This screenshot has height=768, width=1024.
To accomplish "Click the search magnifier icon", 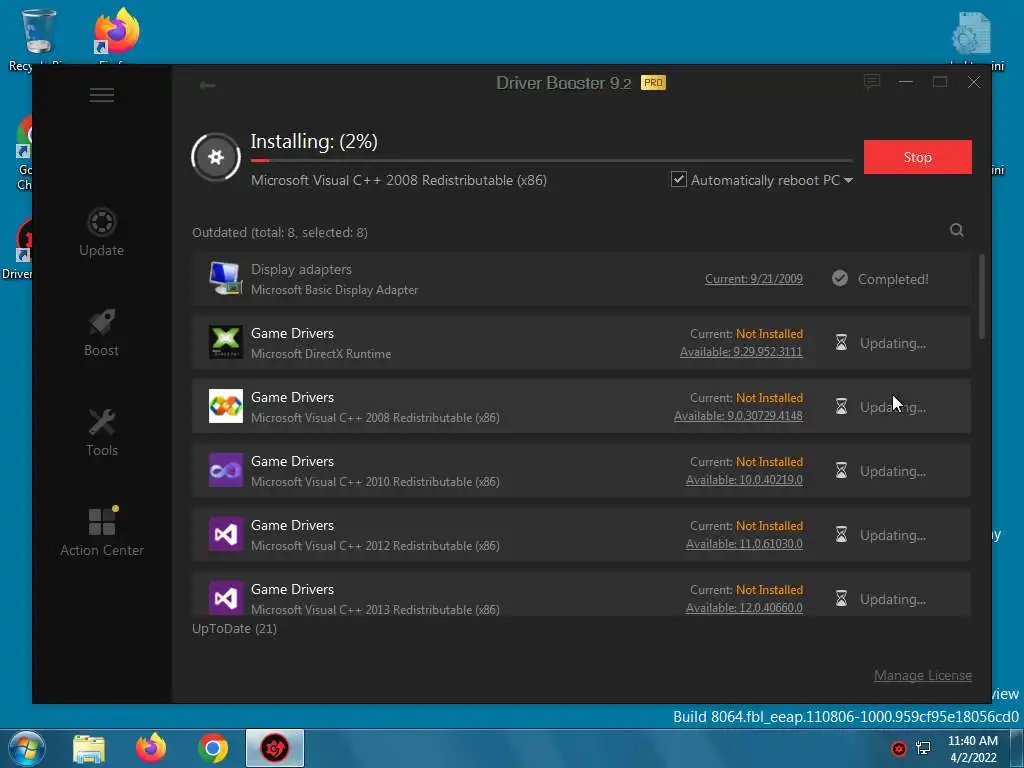I will point(957,230).
